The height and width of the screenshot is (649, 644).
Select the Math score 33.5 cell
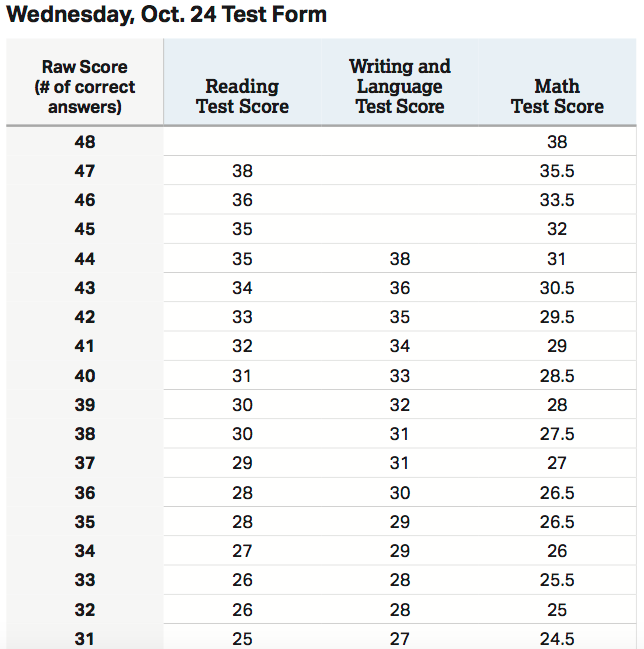pyautogui.click(x=557, y=200)
